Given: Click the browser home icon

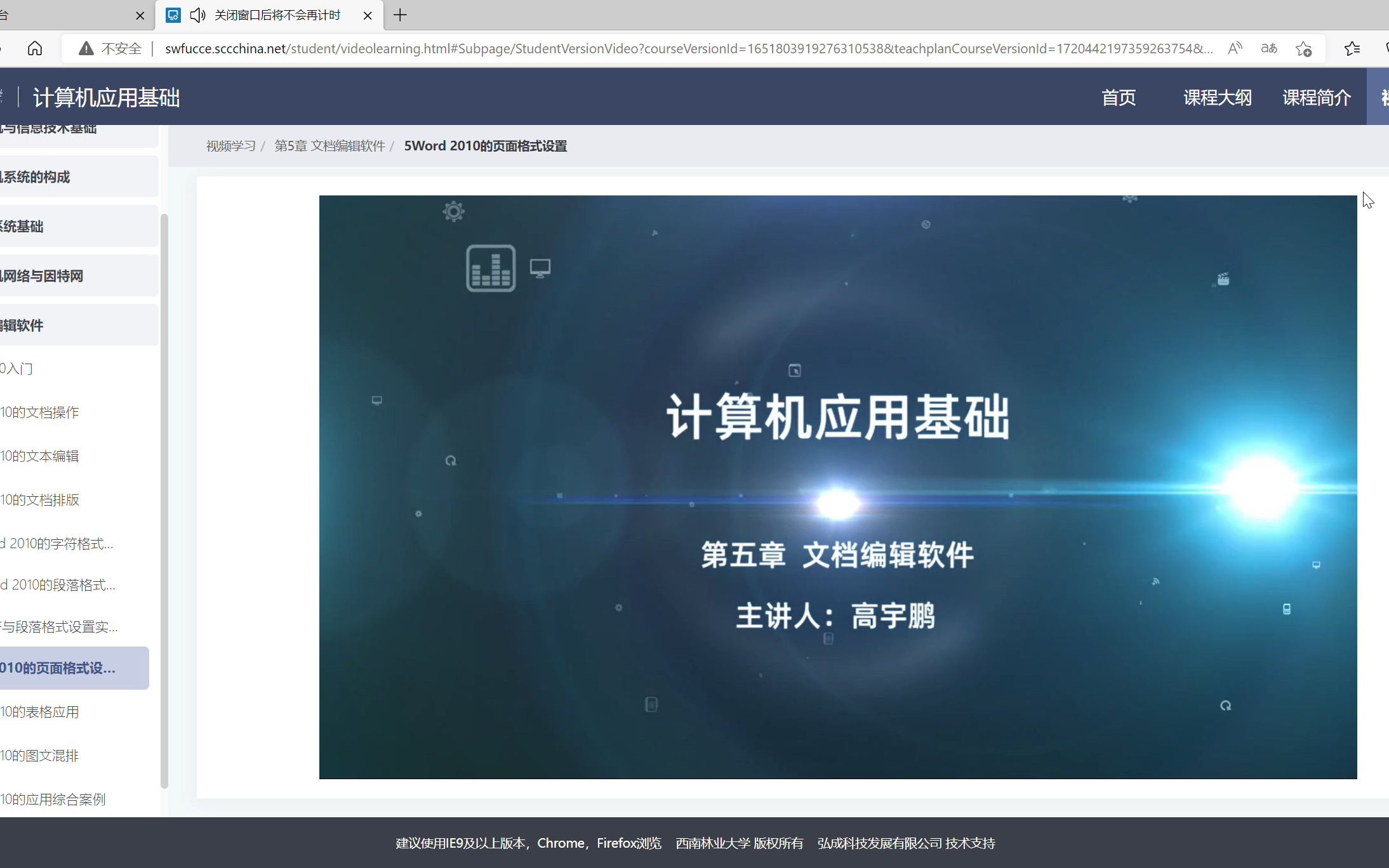Looking at the screenshot, I should pos(35,48).
